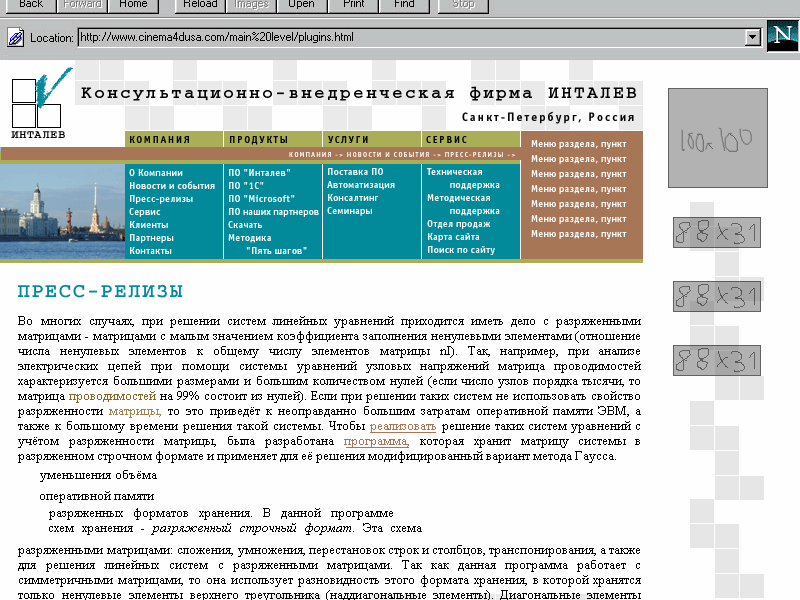This screenshot has height=600, width=800.
Task: Click the Images toolbar button
Action: click(x=251, y=5)
